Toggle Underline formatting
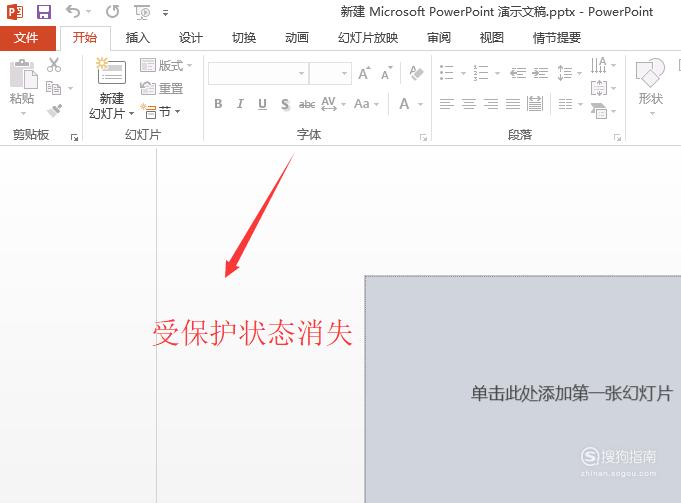Image resolution: width=681 pixels, height=503 pixels. [262, 104]
